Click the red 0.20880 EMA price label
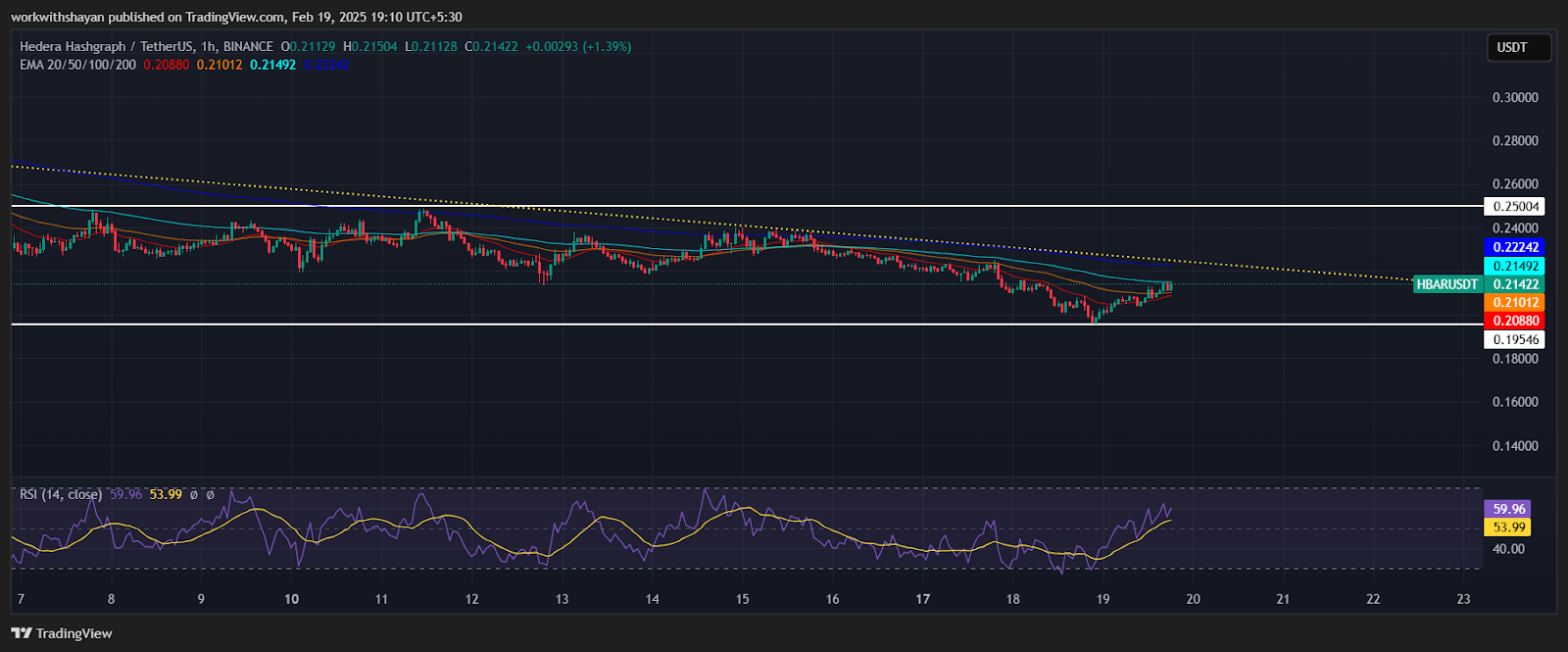 pyautogui.click(x=1515, y=321)
